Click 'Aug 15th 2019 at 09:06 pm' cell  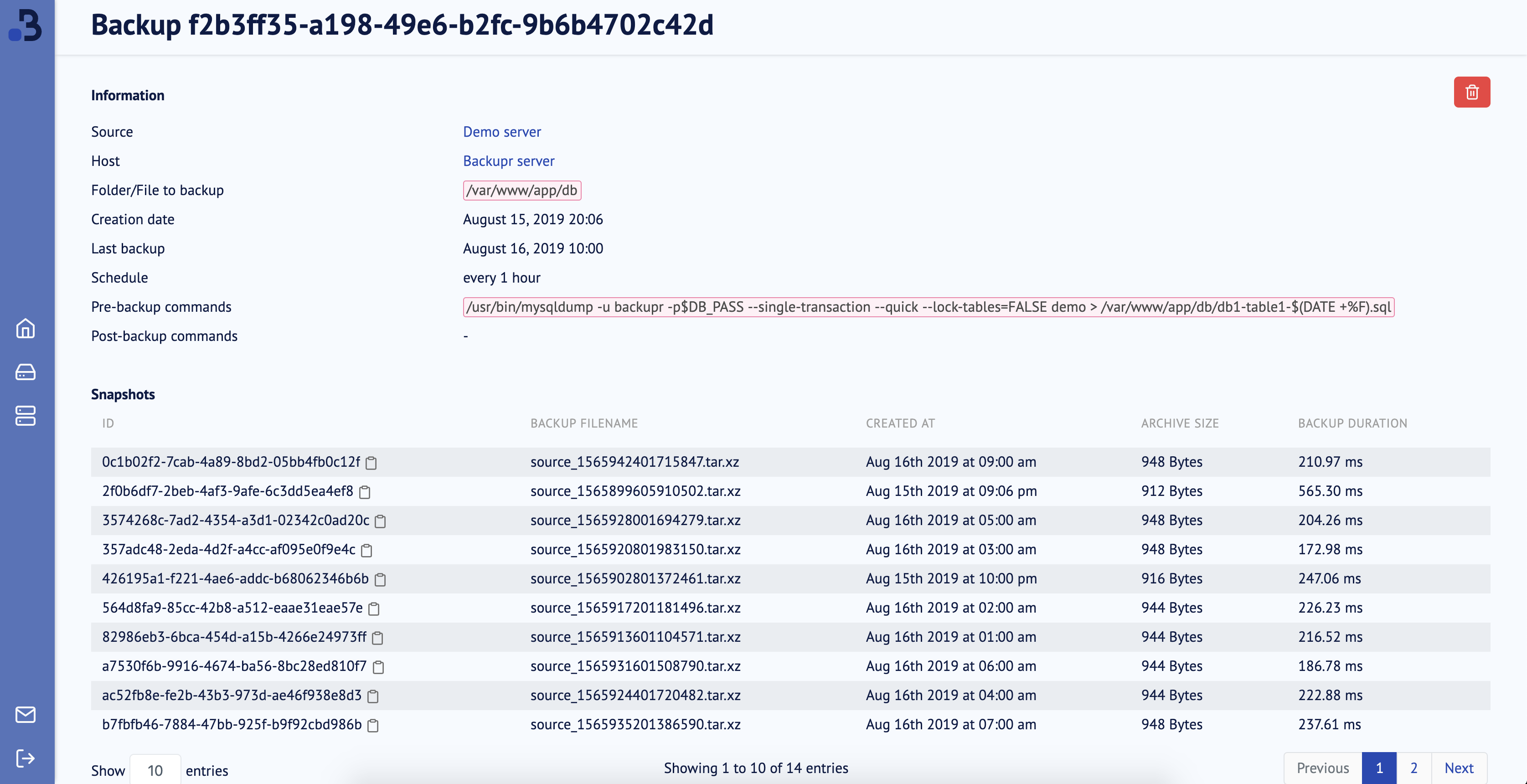[951, 490]
